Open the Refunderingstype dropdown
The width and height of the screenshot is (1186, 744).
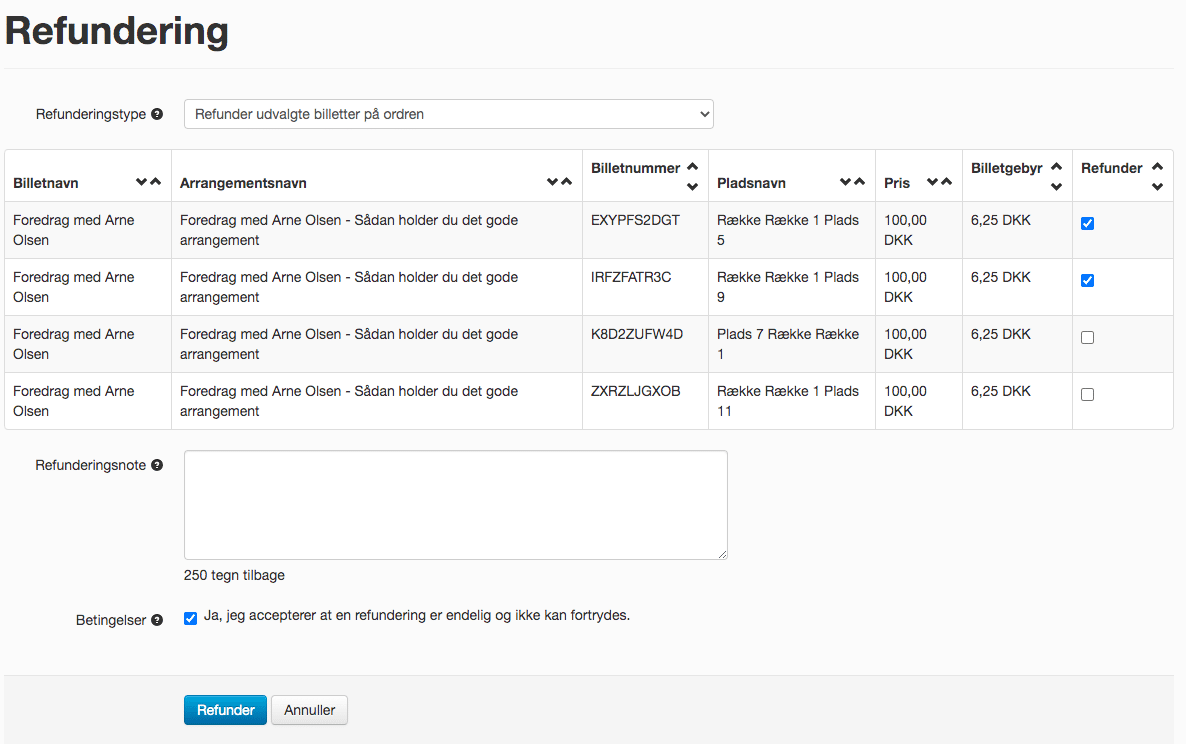[449, 114]
